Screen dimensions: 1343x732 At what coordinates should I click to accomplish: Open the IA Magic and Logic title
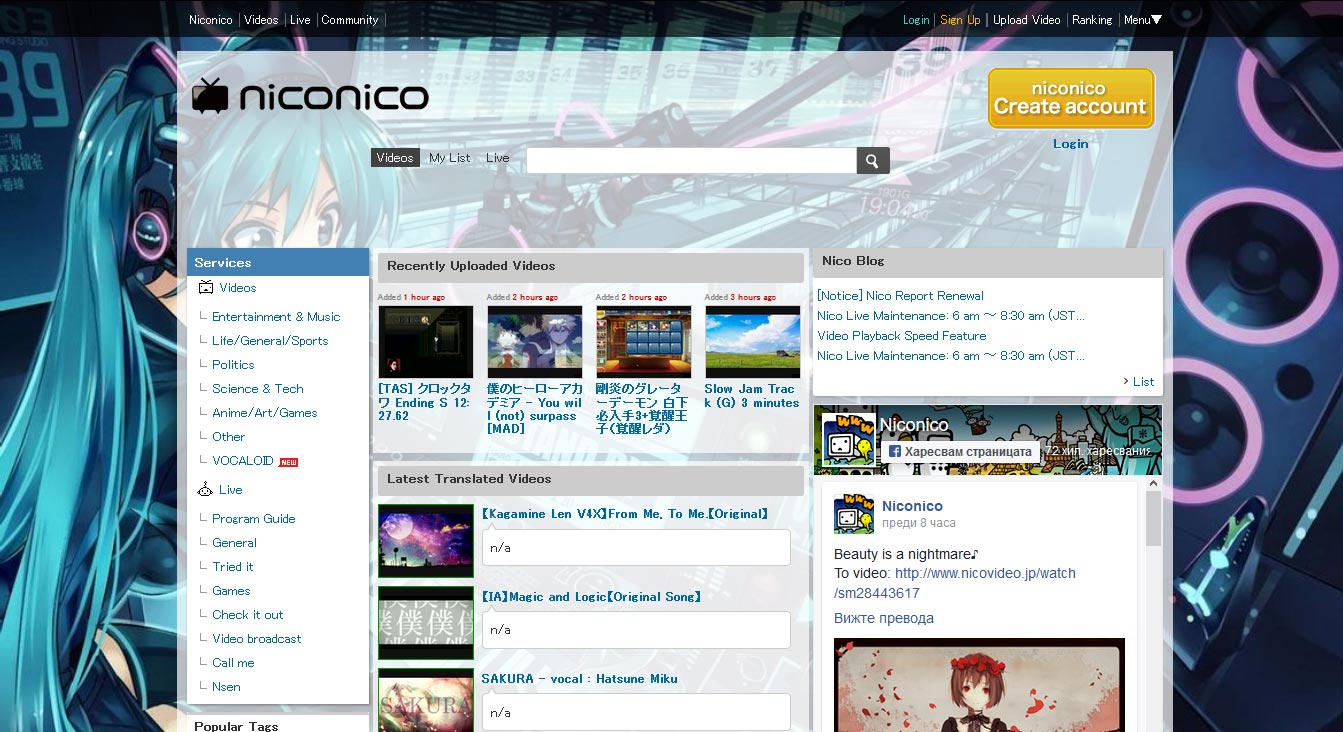point(591,597)
